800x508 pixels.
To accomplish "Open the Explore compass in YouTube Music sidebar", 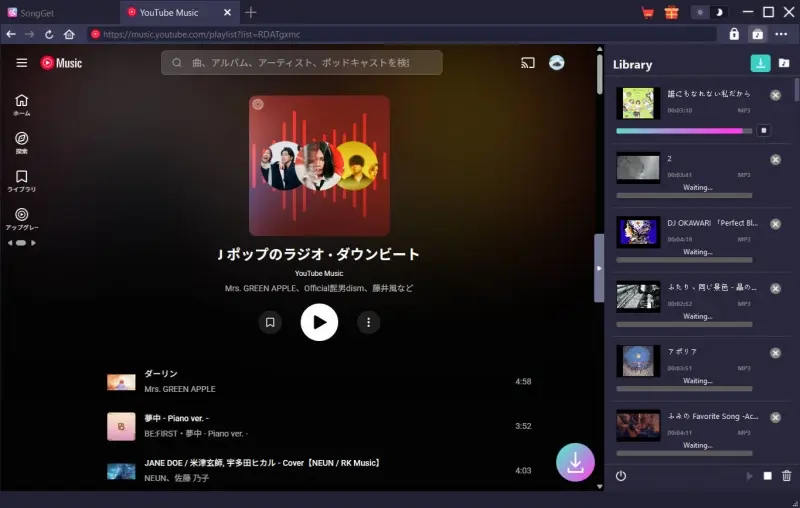I will pyautogui.click(x=21, y=138).
